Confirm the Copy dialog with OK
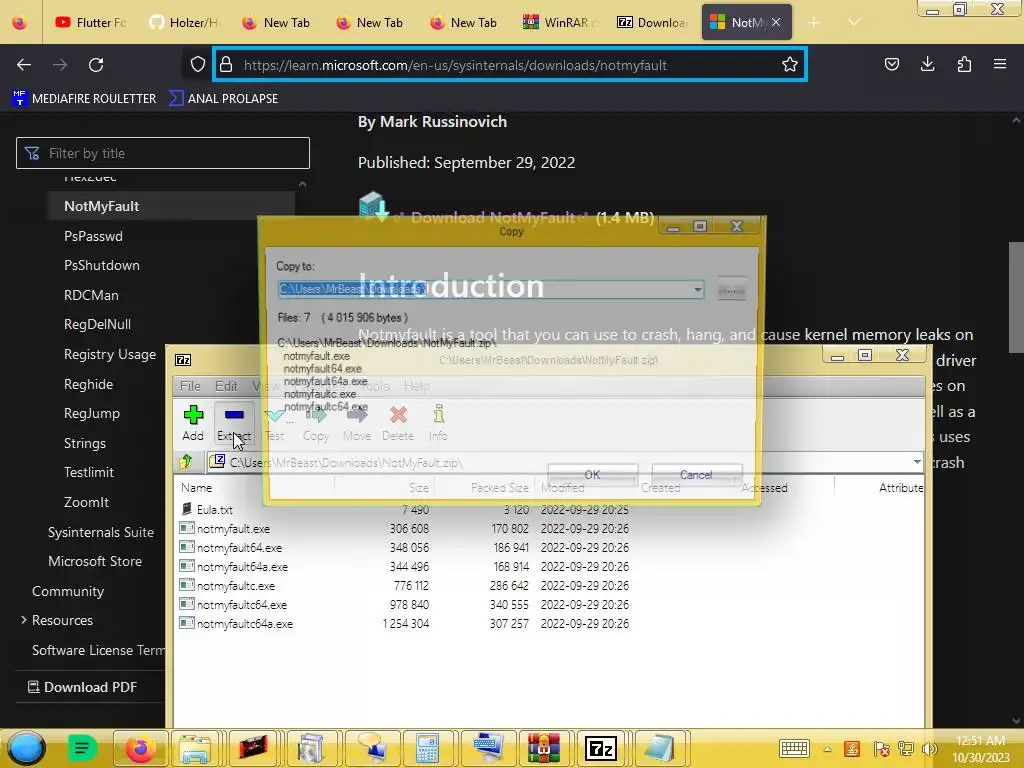 [592, 475]
